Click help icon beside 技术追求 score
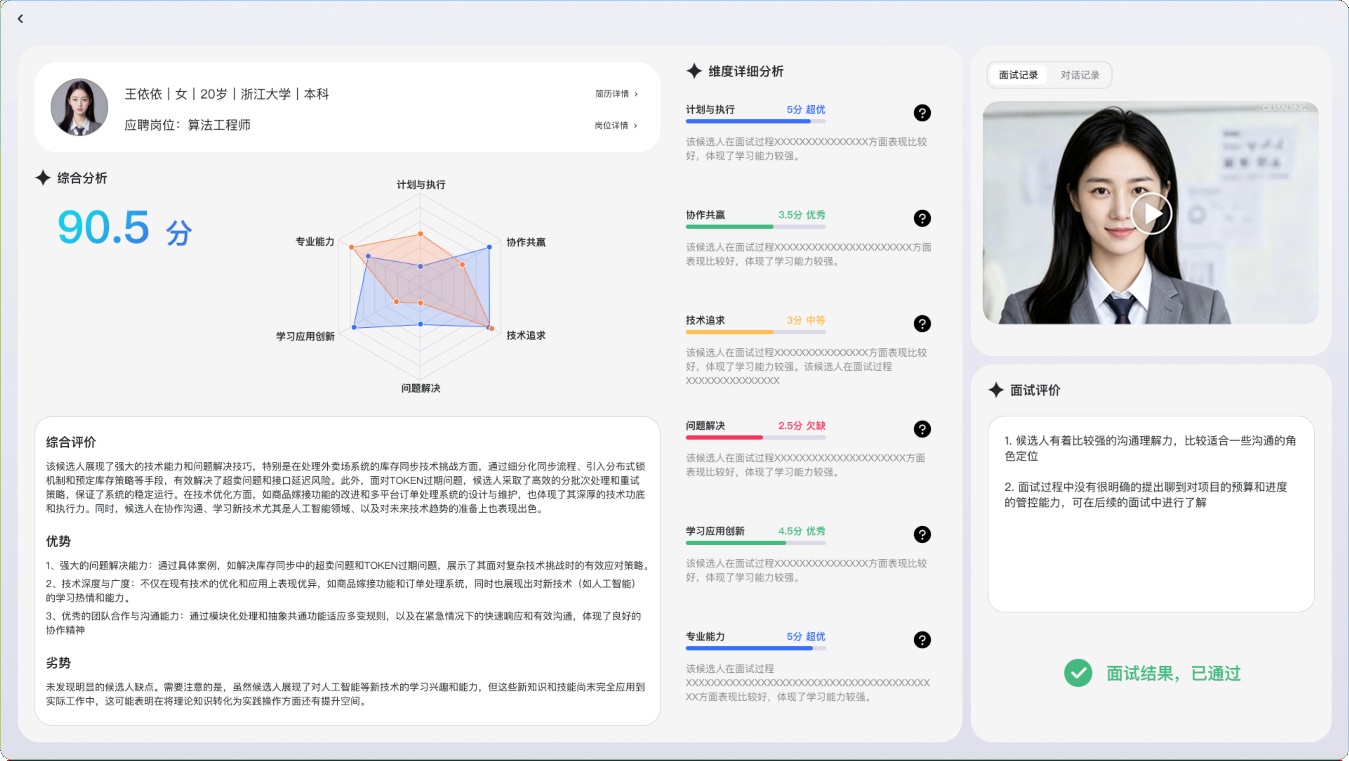The height and width of the screenshot is (761, 1349). (922, 323)
